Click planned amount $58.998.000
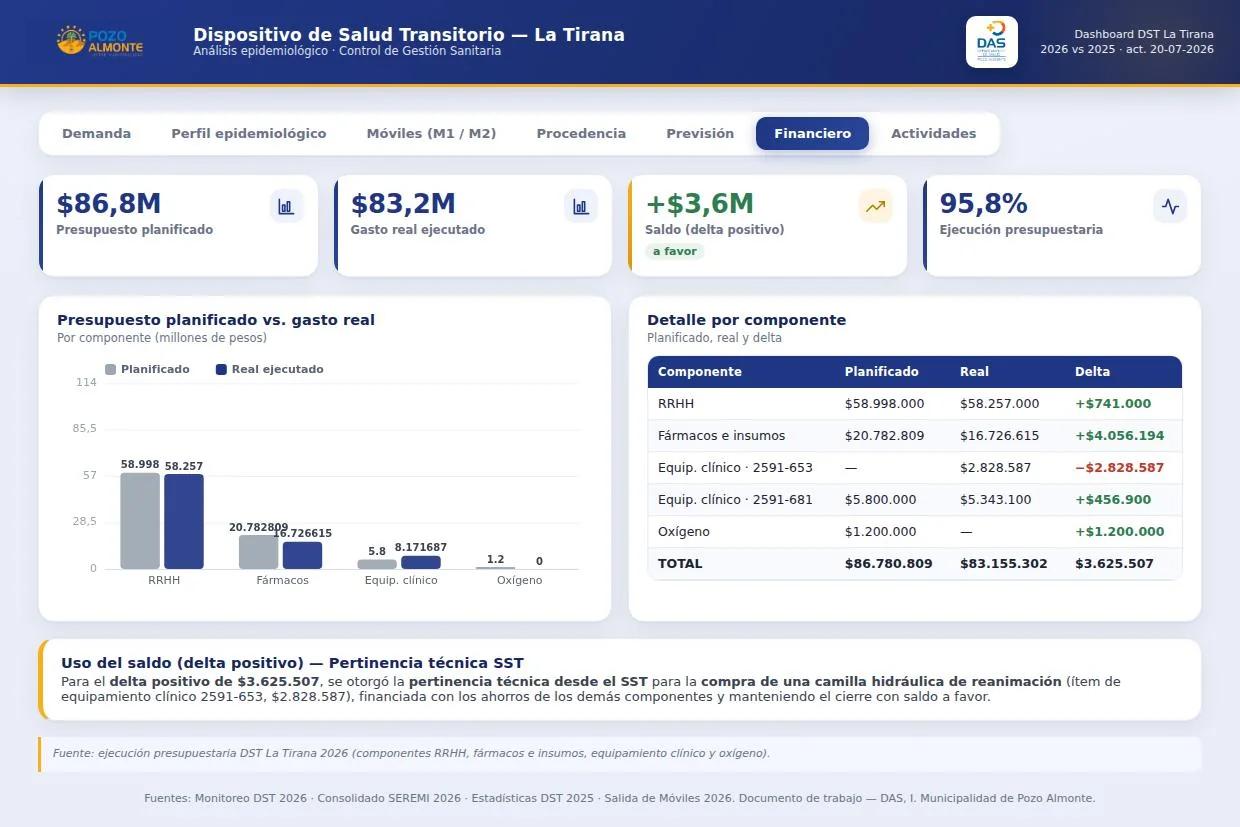The width and height of the screenshot is (1240, 827). click(885, 404)
